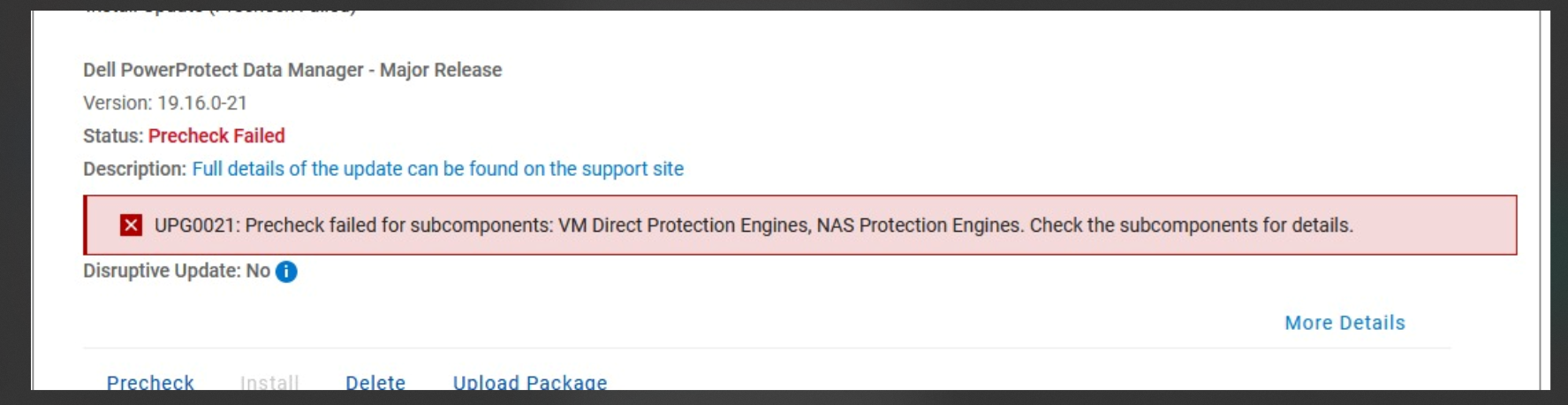Screen dimensions: 1568x405
Task: Click VM Direct Protection Engines in error message
Action: [684, 225]
